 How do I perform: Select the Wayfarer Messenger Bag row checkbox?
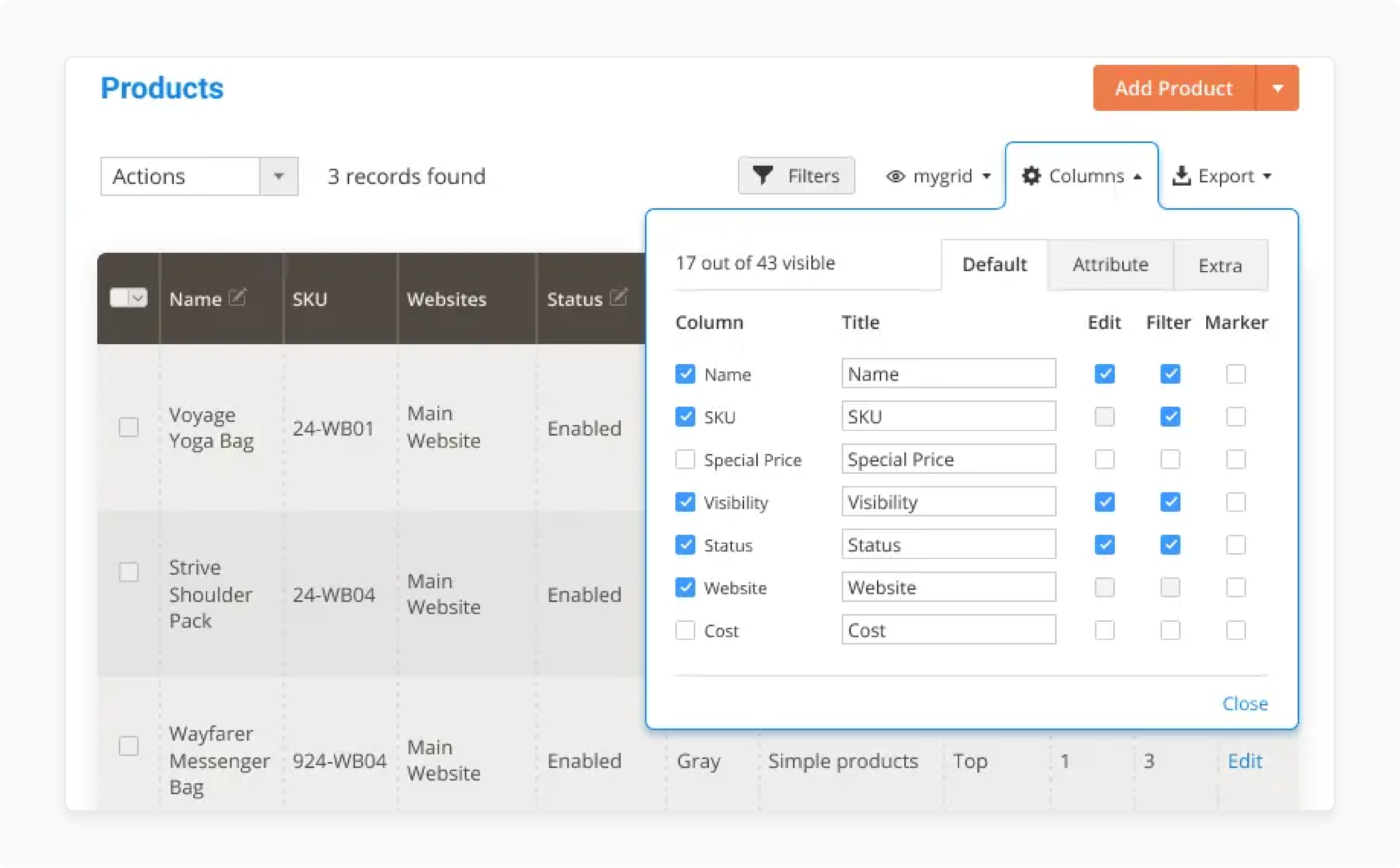129,746
